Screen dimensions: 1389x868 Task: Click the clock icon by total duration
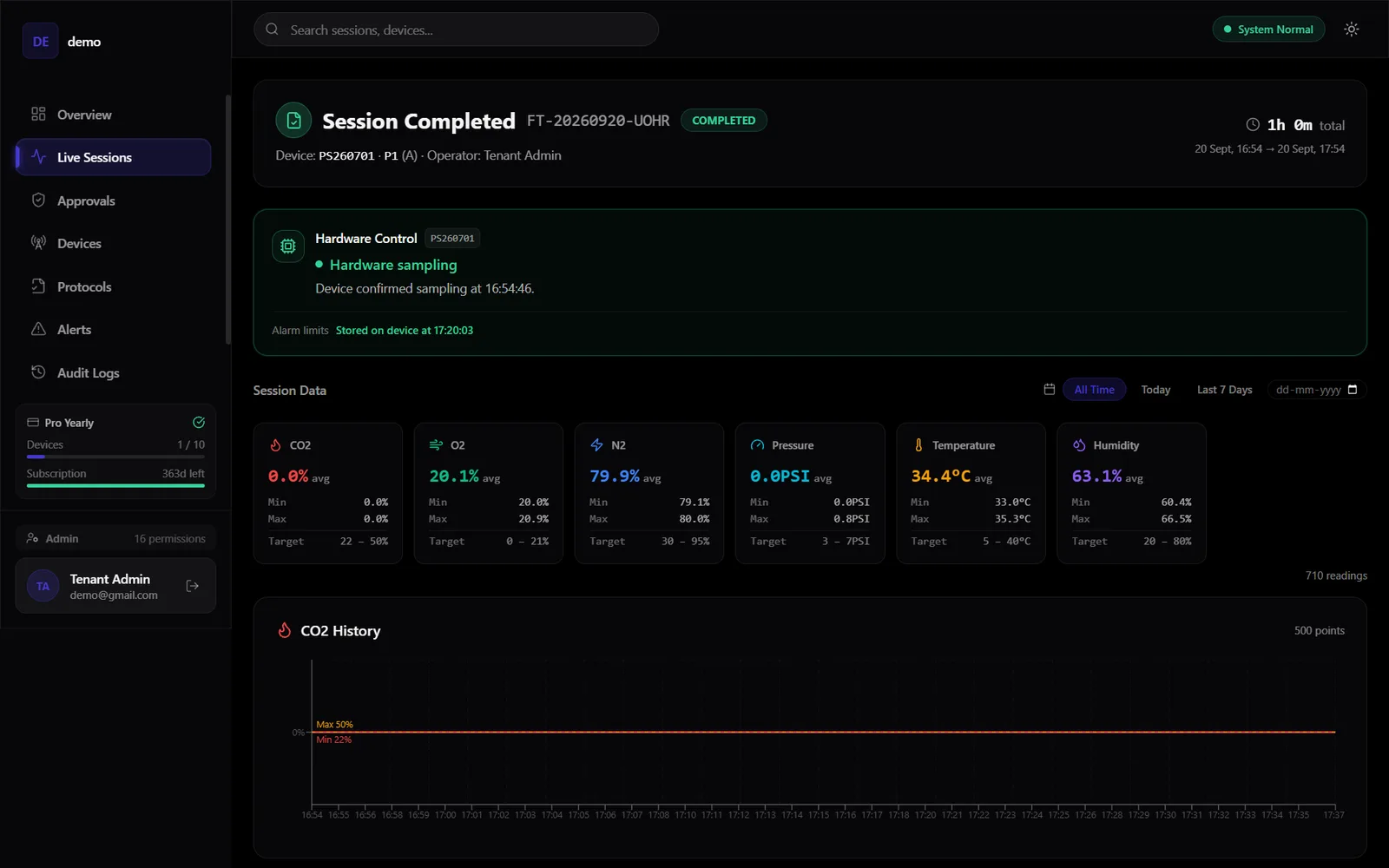[1253, 125]
